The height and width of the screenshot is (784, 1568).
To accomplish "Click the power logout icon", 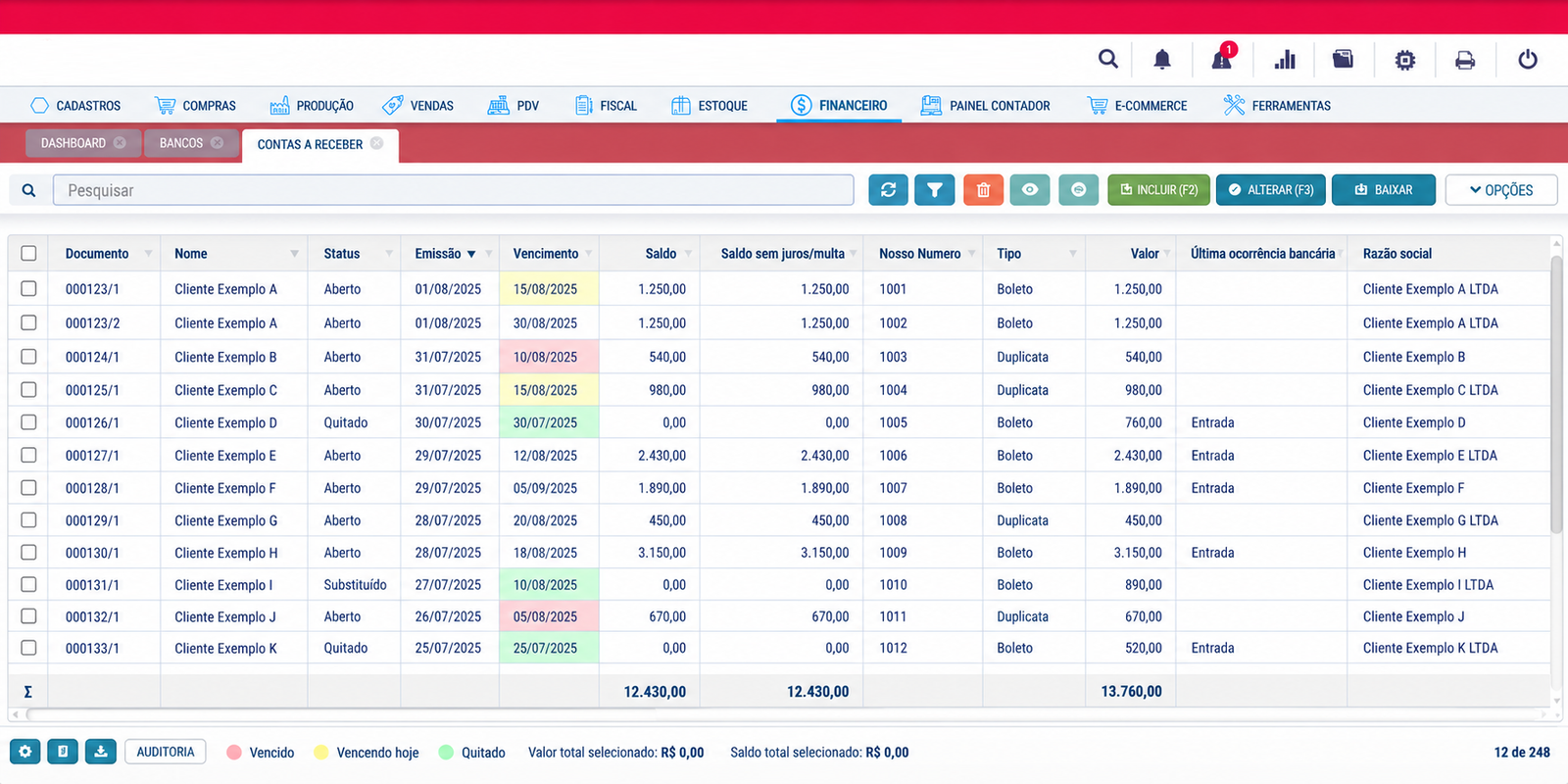I will [1528, 60].
